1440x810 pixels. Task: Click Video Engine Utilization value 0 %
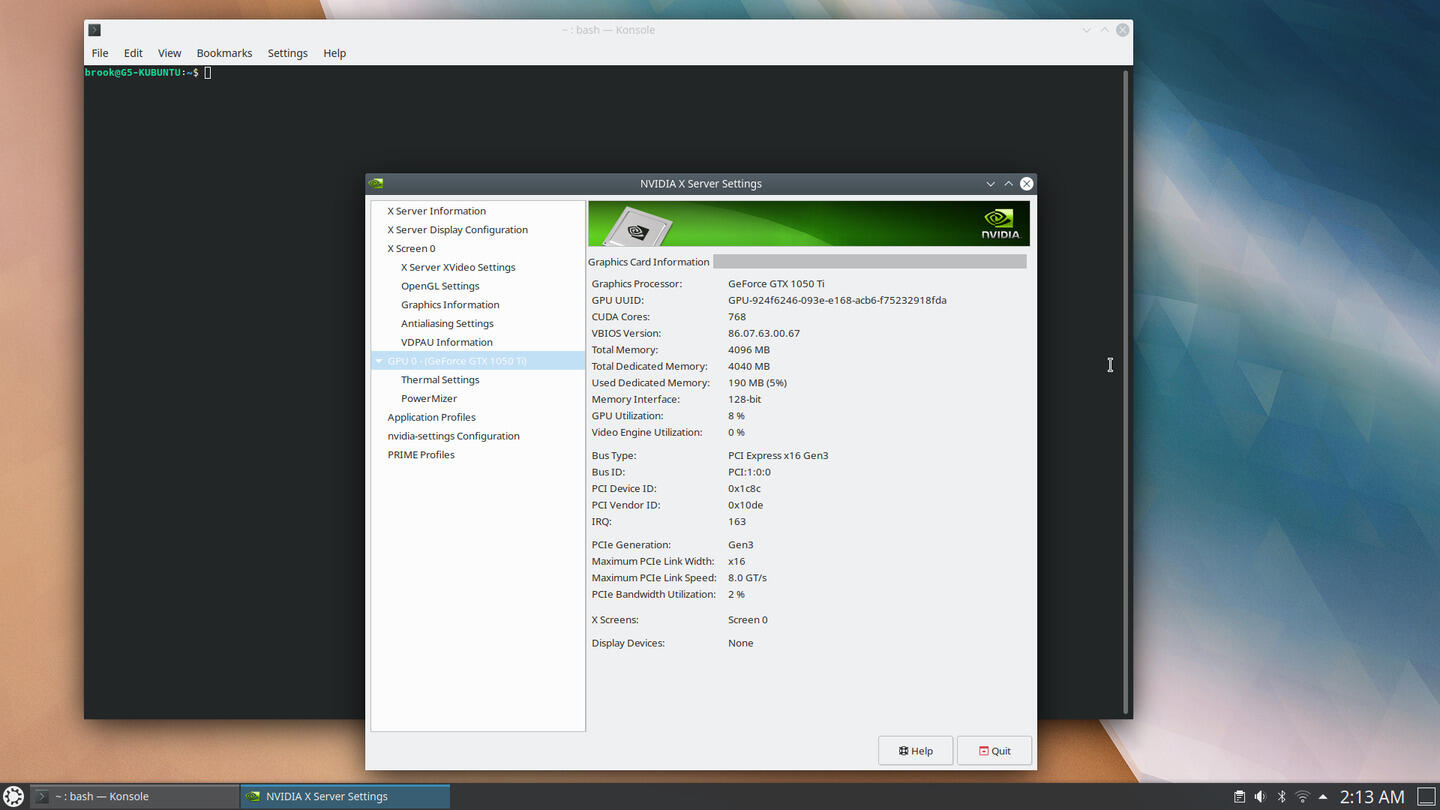[736, 433]
